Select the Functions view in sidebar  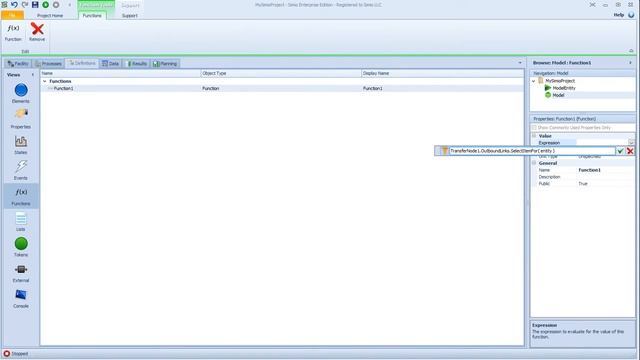click(x=21, y=196)
